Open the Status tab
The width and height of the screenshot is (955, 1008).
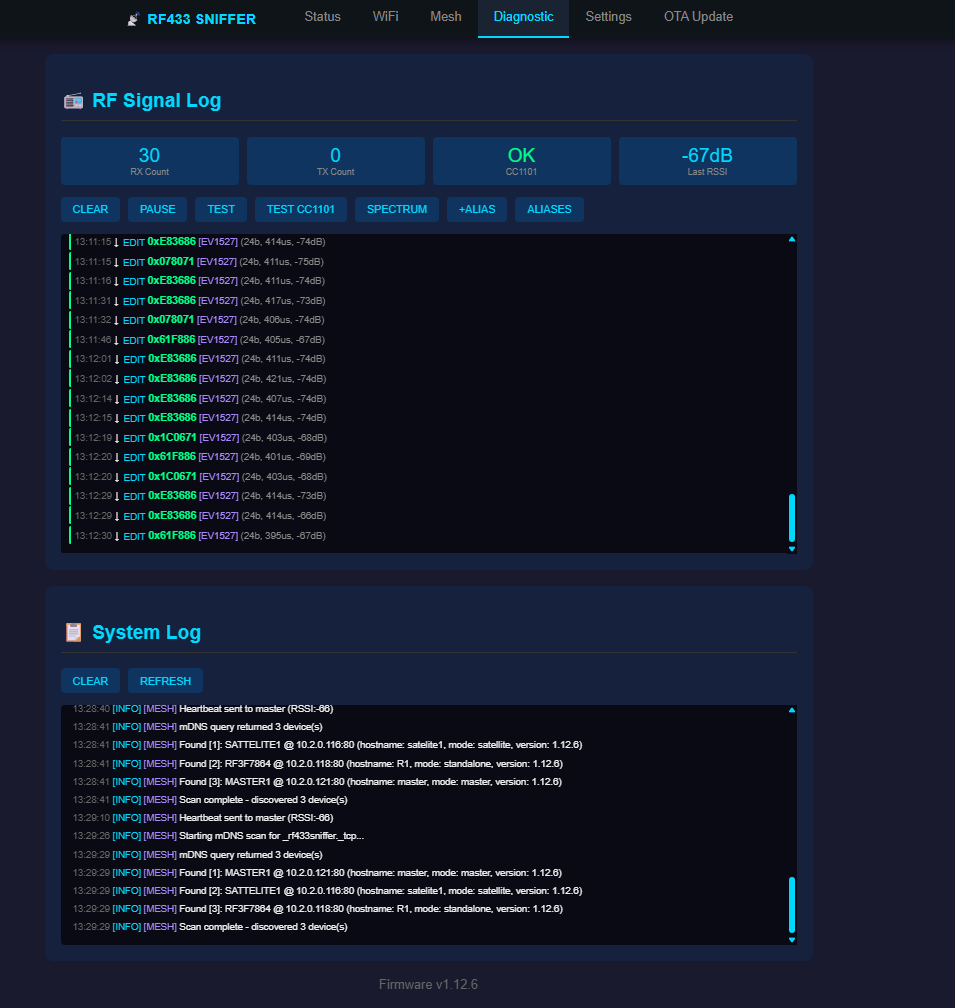[x=322, y=17]
